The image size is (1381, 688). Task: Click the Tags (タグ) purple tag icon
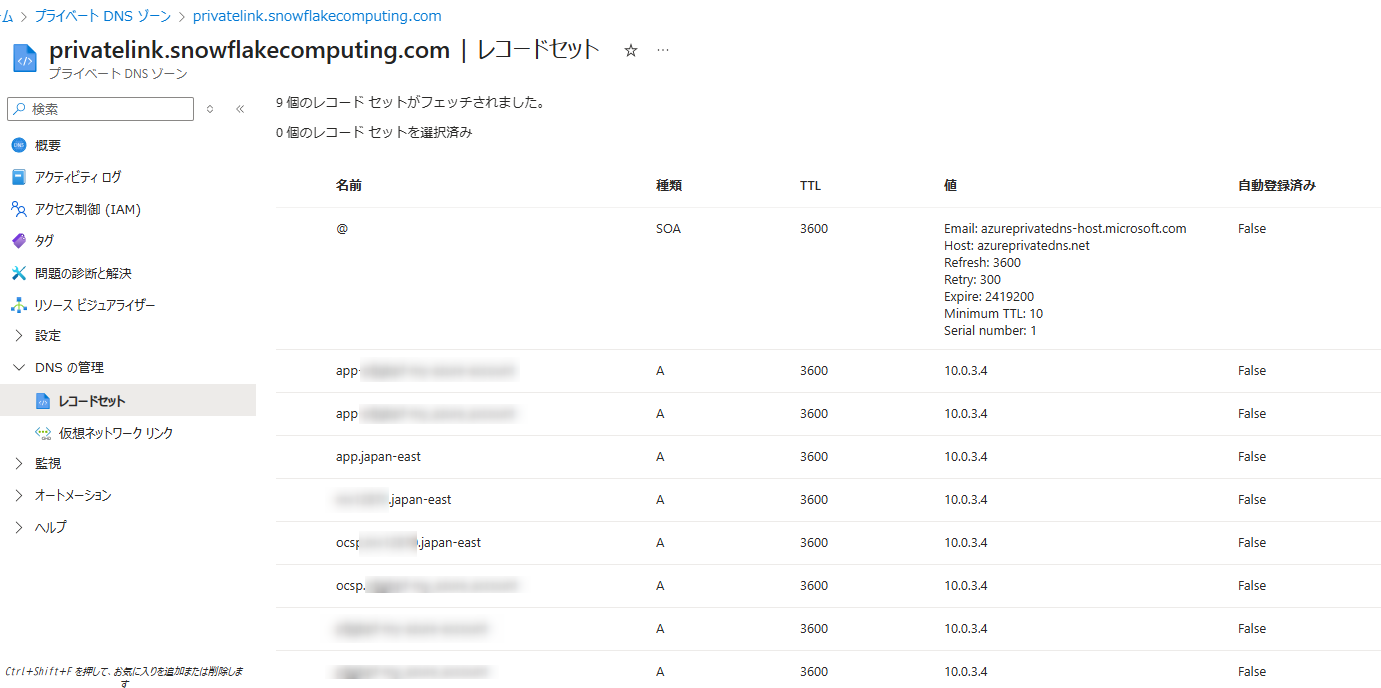19,241
